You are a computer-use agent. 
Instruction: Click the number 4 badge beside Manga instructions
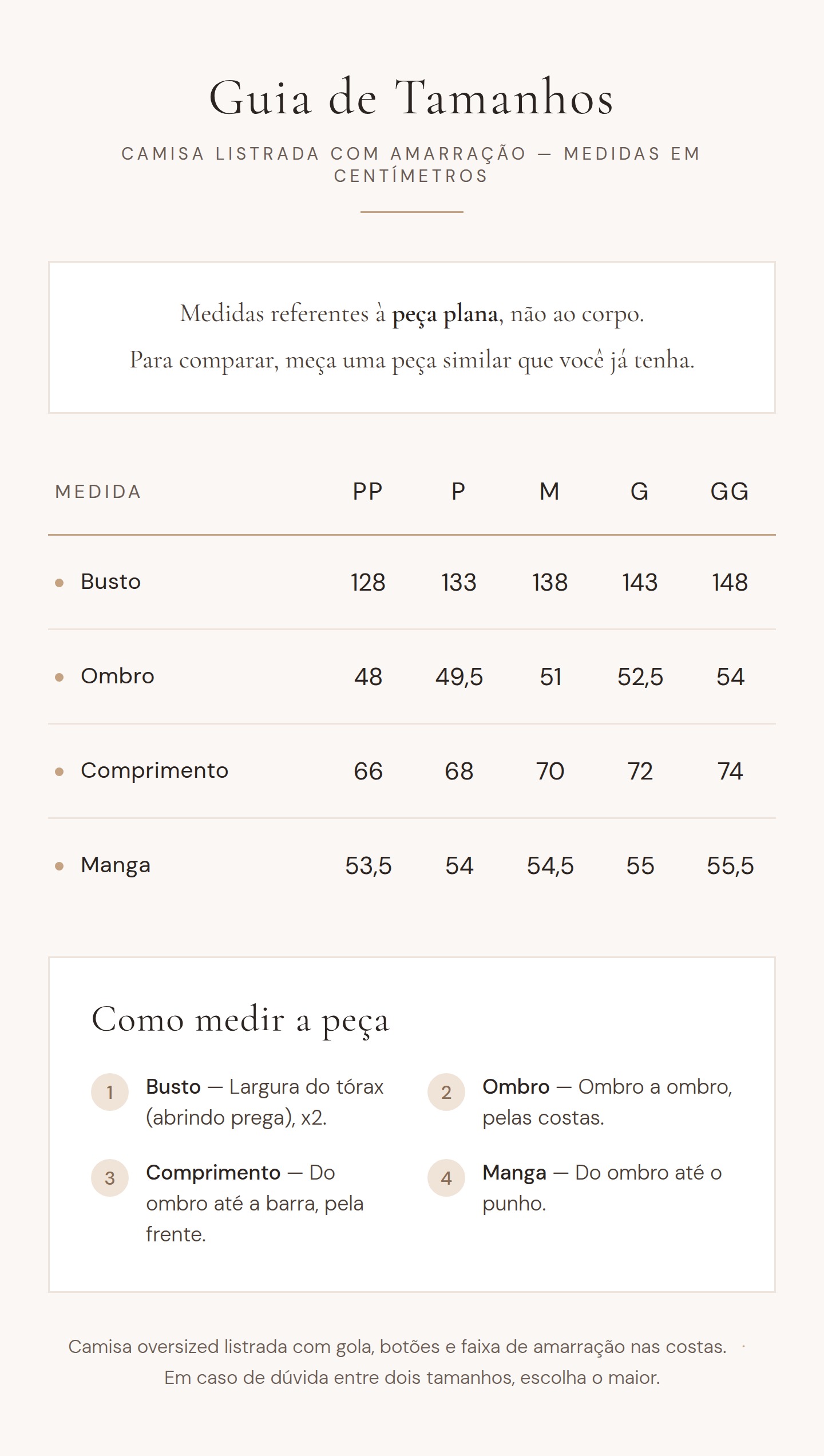tap(446, 1178)
